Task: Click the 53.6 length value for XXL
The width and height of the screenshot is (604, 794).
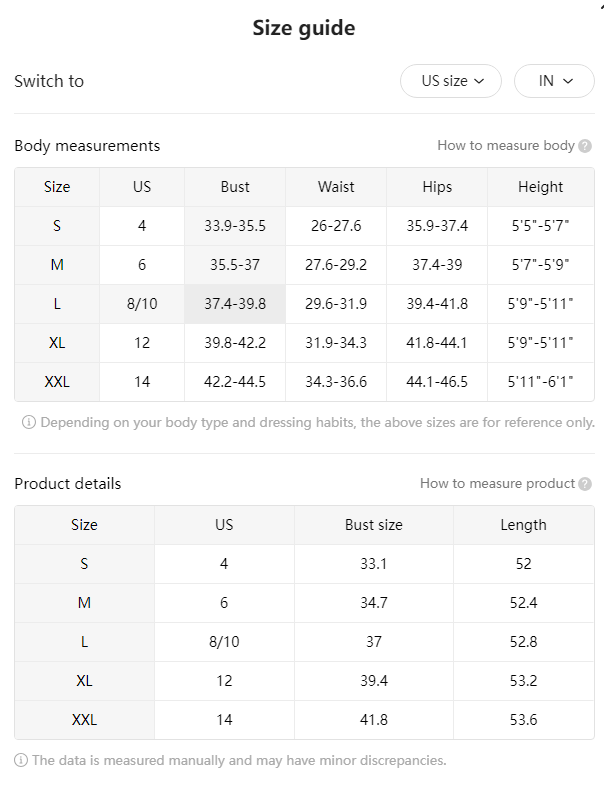Action: point(524,720)
